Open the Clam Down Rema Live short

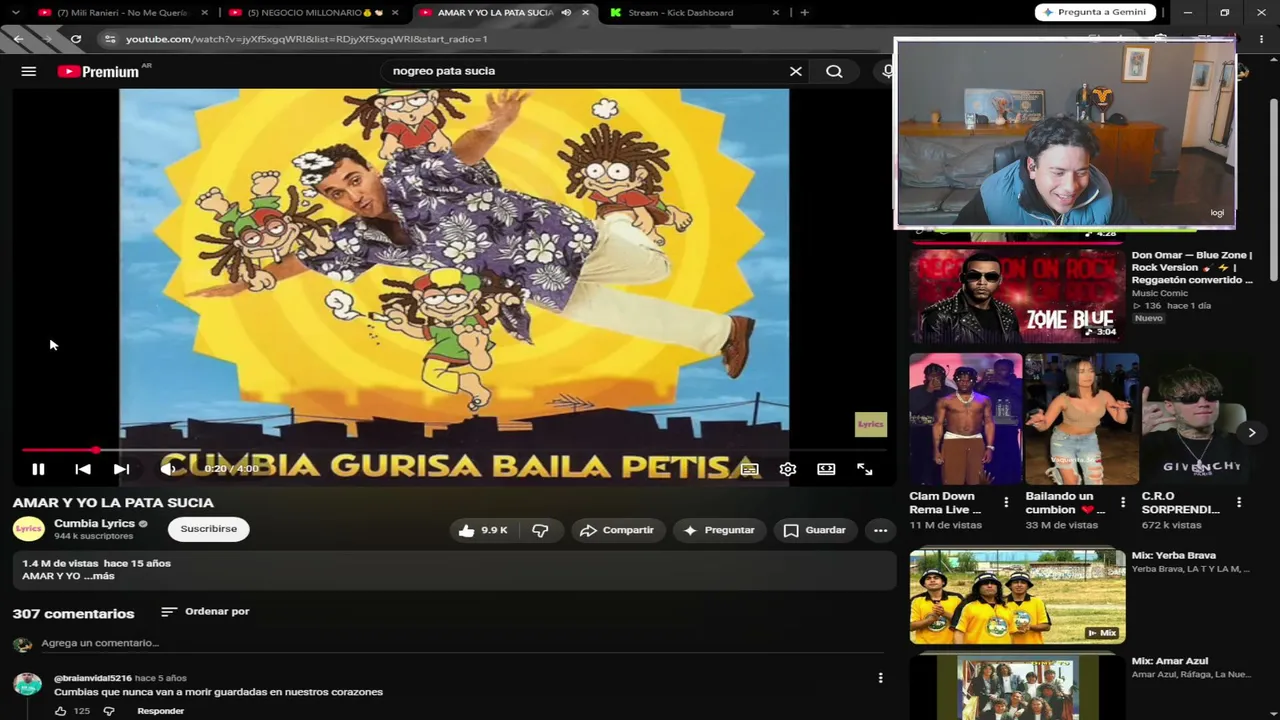pos(966,419)
